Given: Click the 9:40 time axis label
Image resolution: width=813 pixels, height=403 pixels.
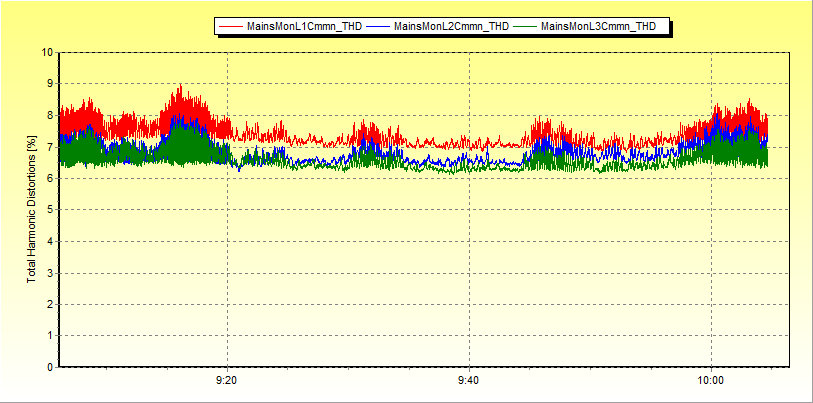Looking at the screenshot, I should click(x=468, y=381).
